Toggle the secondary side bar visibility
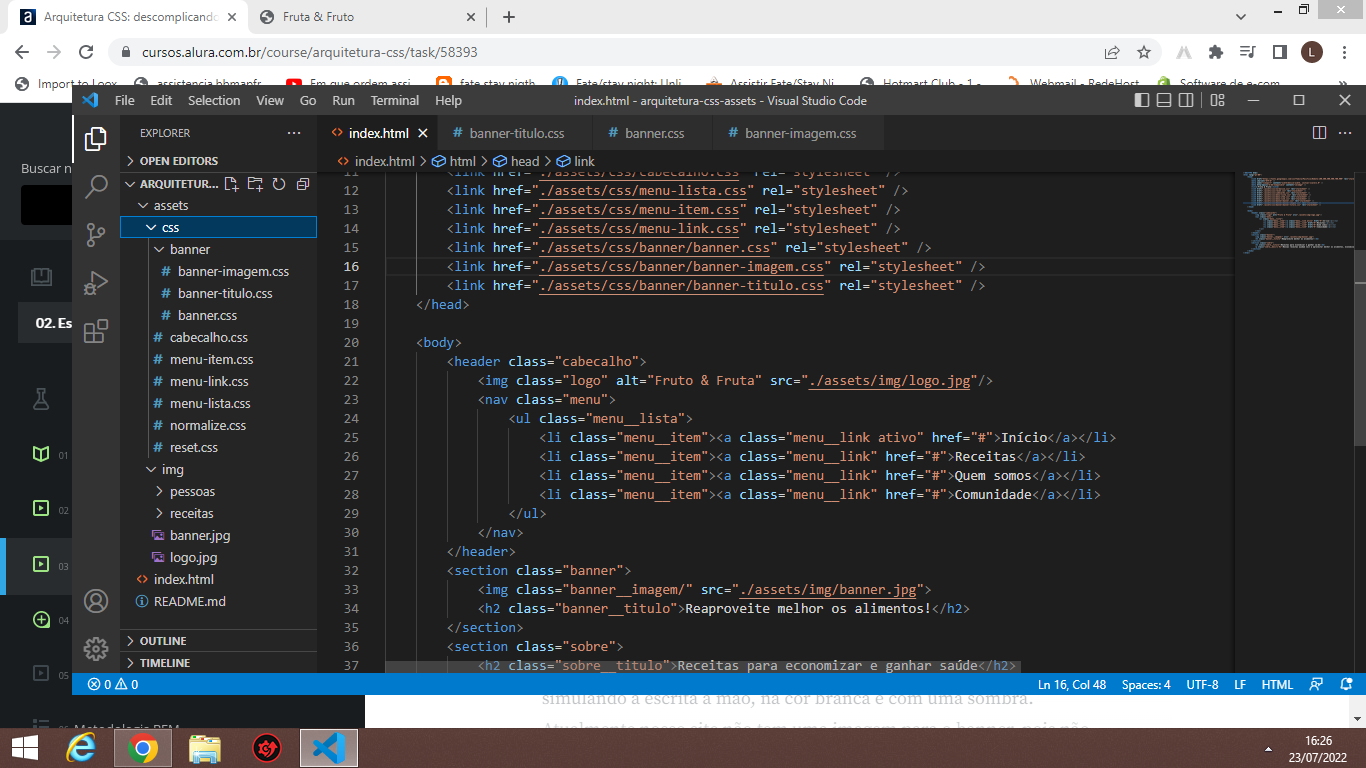Screen dimensions: 1366x768 [1186, 100]
